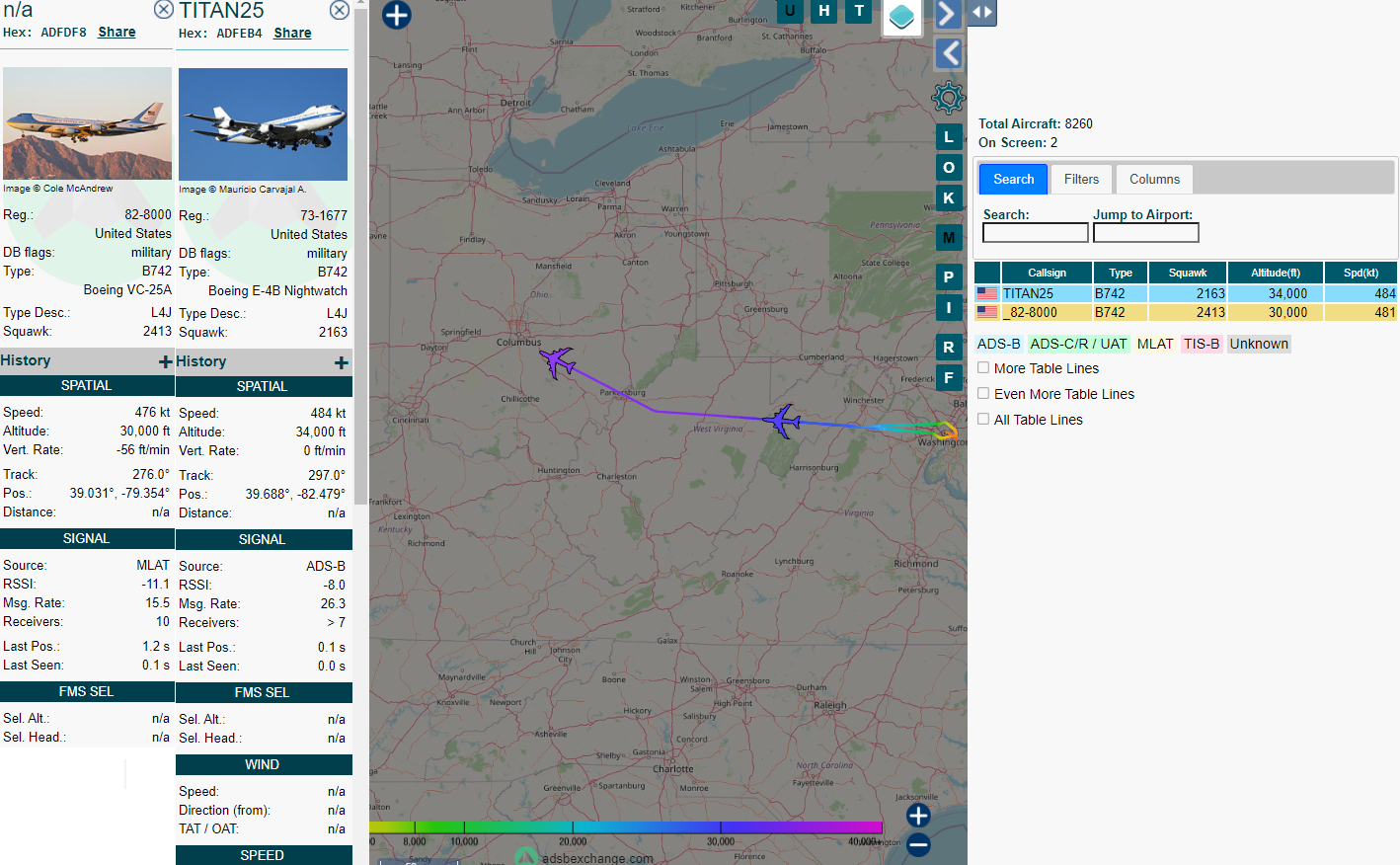Expand History in the n/a panel
The width and height of the screenshot is (1400, 865).
[166, 362]
